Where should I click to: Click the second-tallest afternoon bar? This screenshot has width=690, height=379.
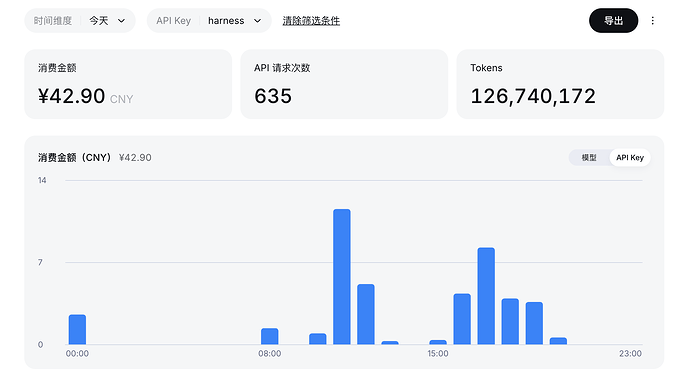coord(486,296)
